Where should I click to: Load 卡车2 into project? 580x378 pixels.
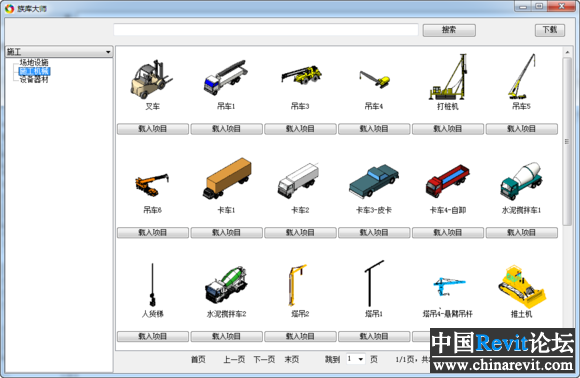(300, 233)
